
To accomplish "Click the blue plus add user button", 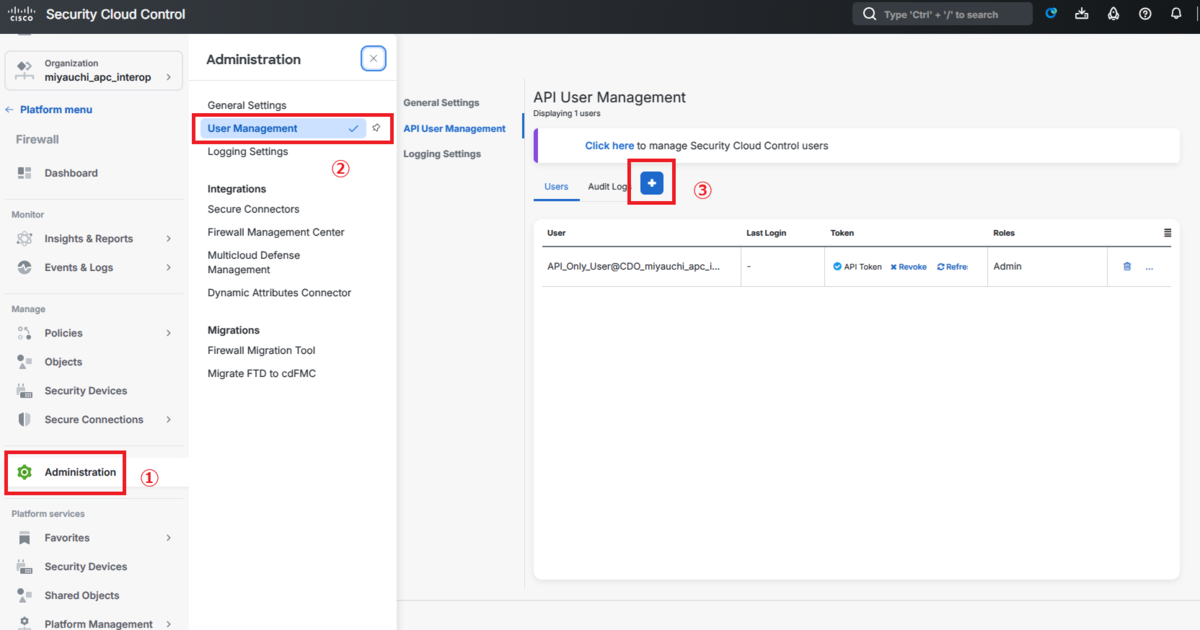I will pyautogui.click(x=652, y=183).
